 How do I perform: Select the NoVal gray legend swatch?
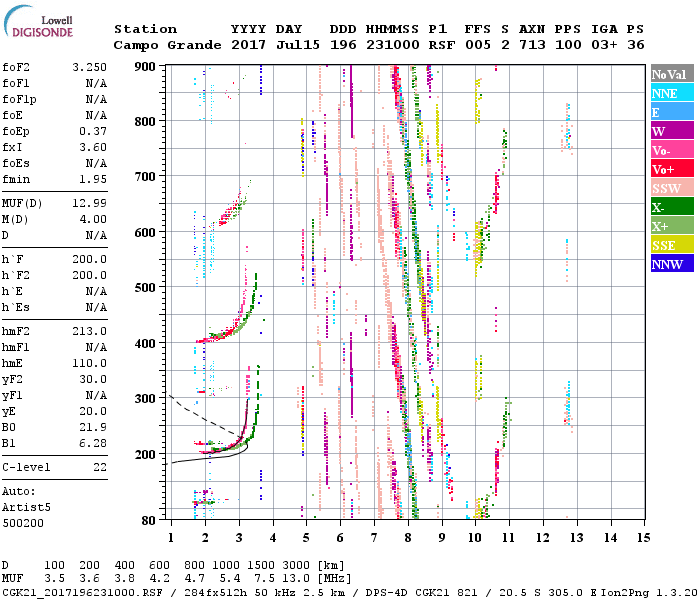tap(671, 75)
